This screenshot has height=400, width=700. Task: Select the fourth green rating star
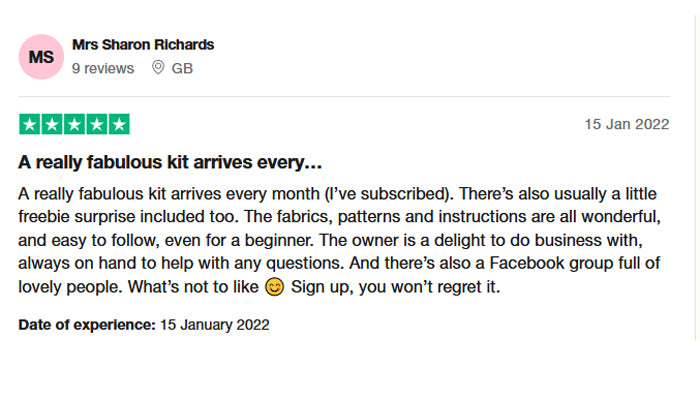click(x=96, y=125)
